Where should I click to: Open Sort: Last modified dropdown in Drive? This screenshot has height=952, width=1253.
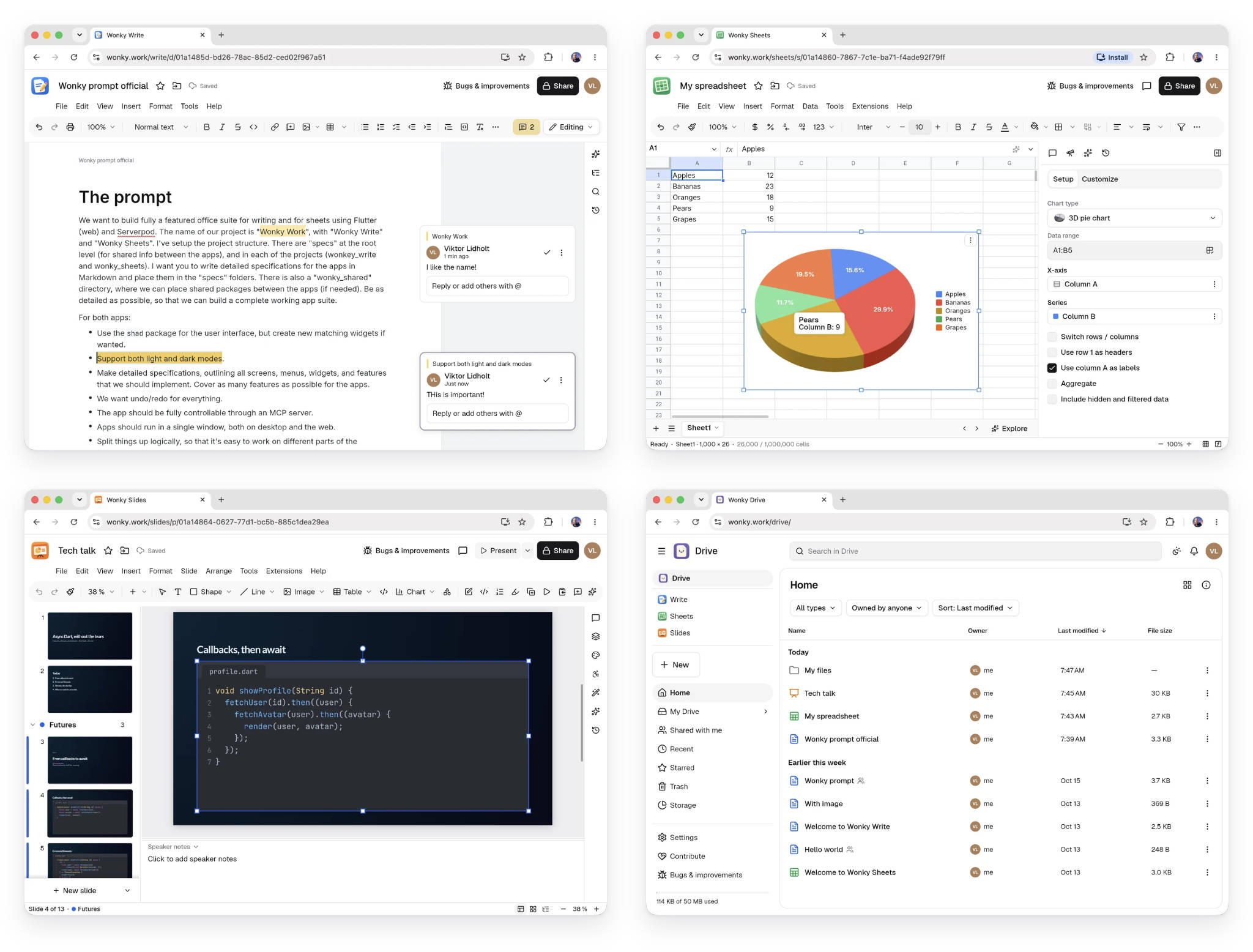click(x=975, y=608)
